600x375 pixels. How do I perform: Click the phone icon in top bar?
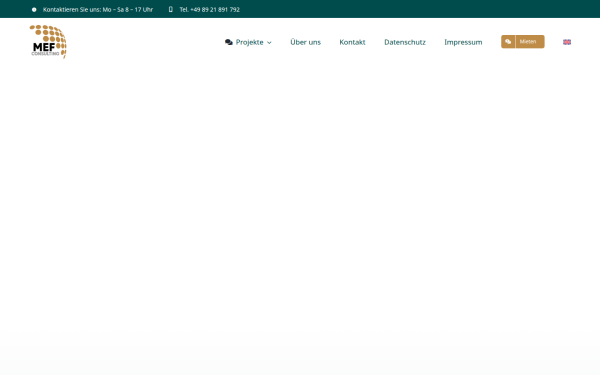tap(171, 9)
